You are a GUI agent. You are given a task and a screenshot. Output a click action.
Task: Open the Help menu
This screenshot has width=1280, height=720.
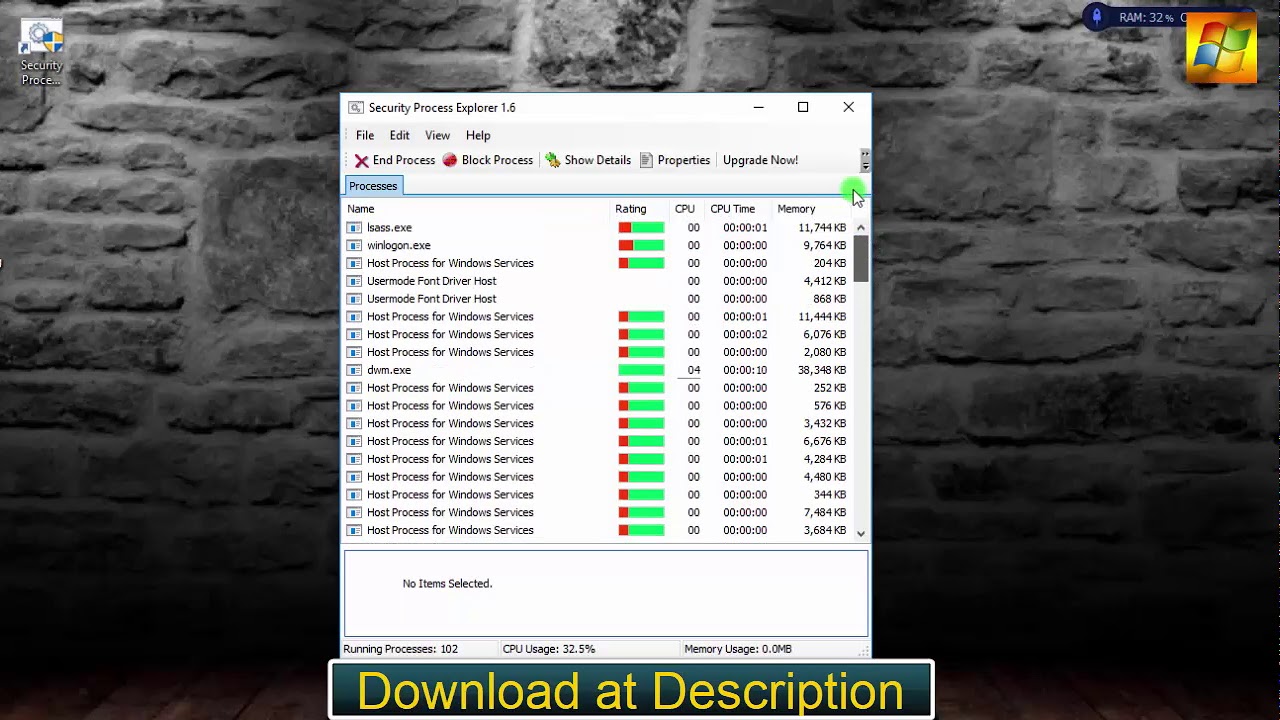(x=478, y=135)
